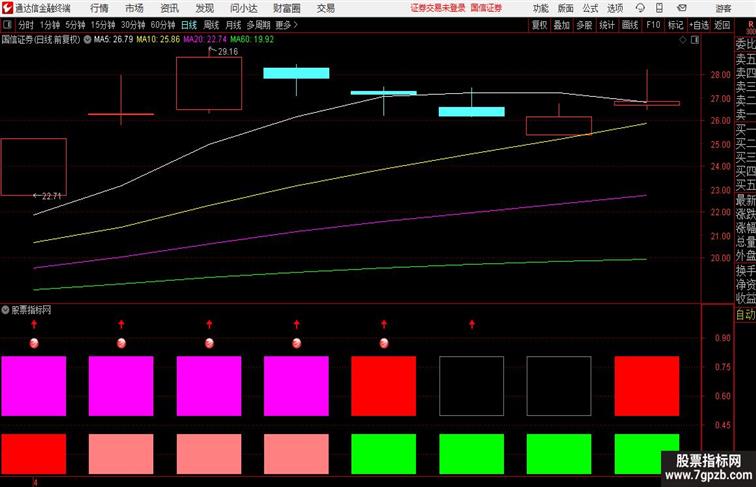Click the 国信证券(日线 前复权) chart title
The image size is (756, 487).
click(x=41, y=40)
